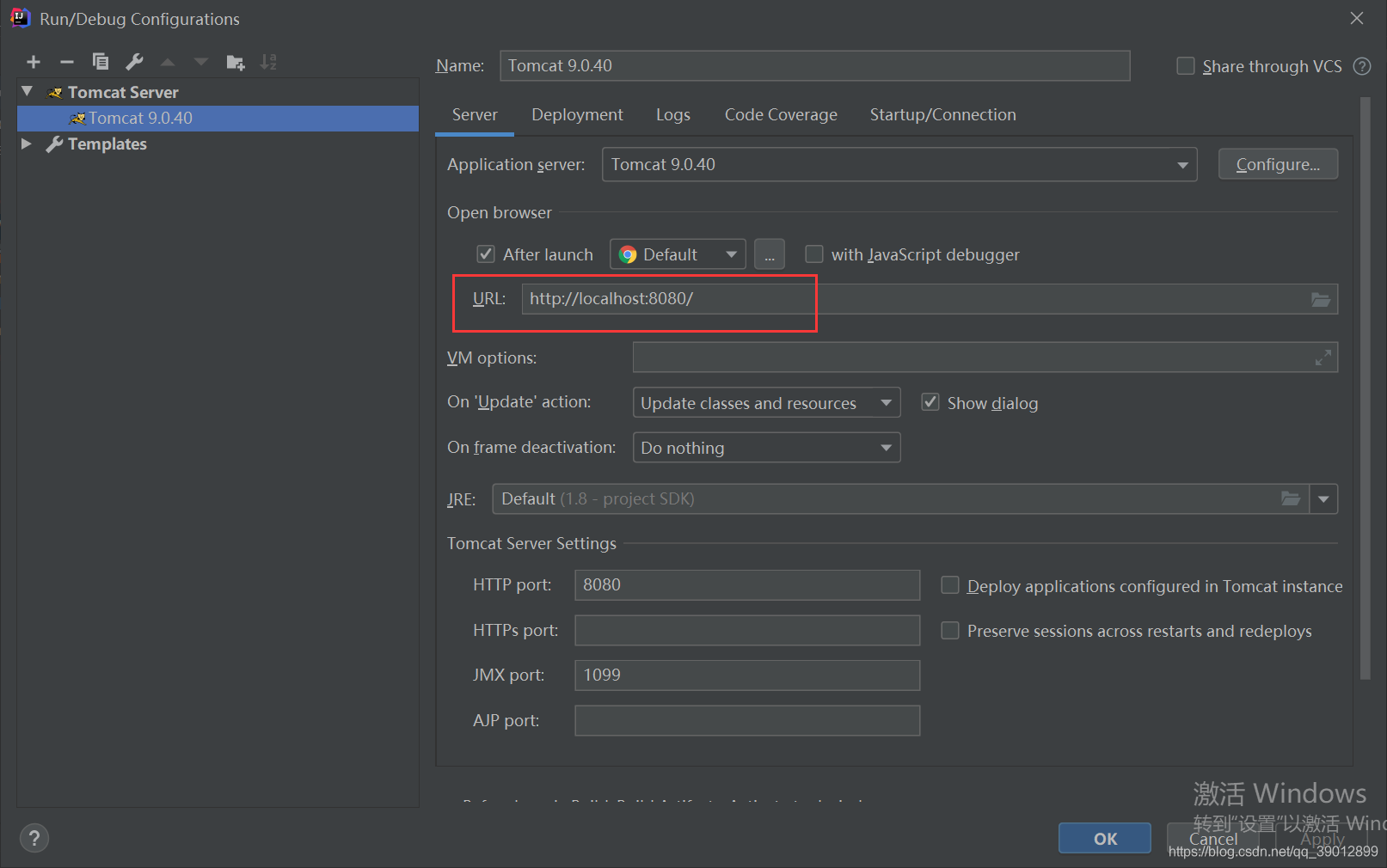Open edit templates wrench icon in toolbar
Viewport: 1387px width, 868px height.
[x=134, y=62]
